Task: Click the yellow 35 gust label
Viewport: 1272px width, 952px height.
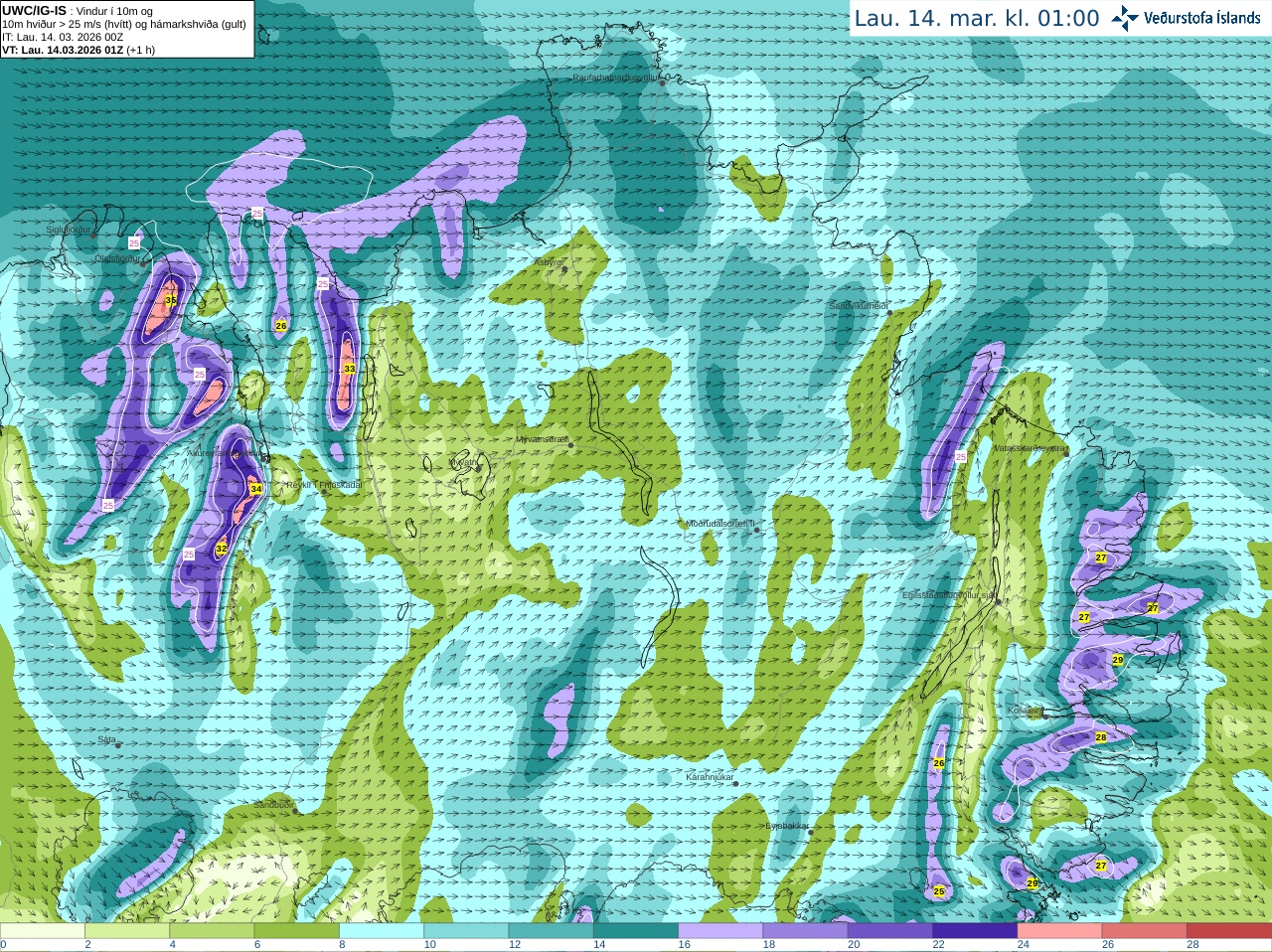Action: pyautogui.click(x=171, y=300)
